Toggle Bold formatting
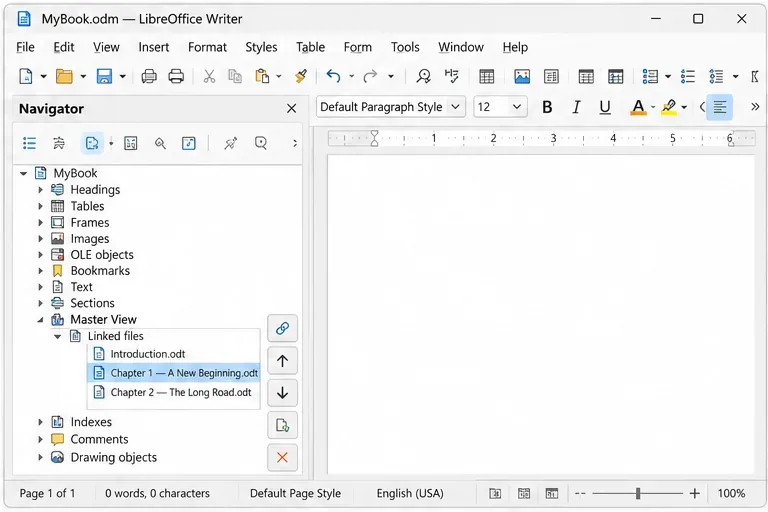This screenshot has width=768, height=512. click(x=547, y=107)
